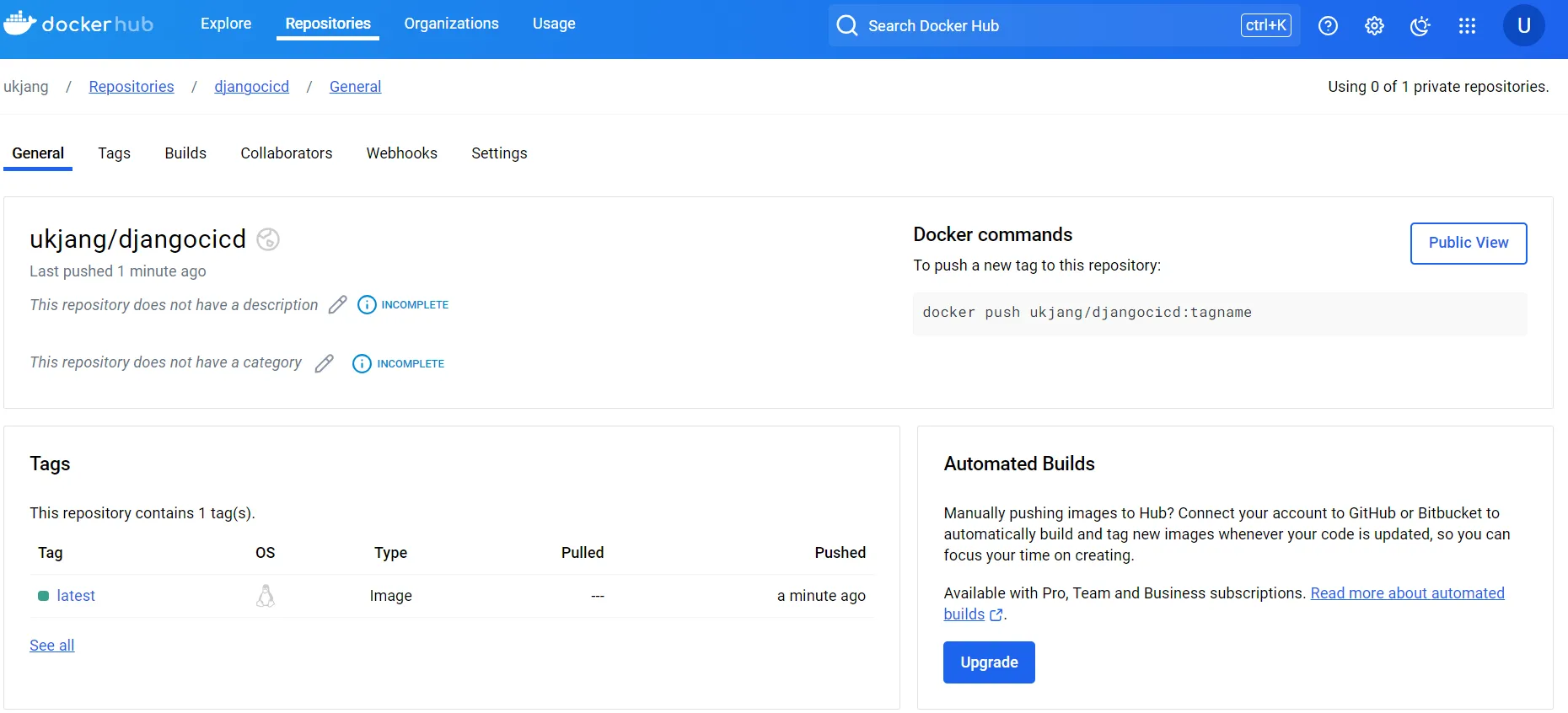Click the Automated Builds heading
The height and width of the screenshot is (713, 1568).
point(1019,464)
